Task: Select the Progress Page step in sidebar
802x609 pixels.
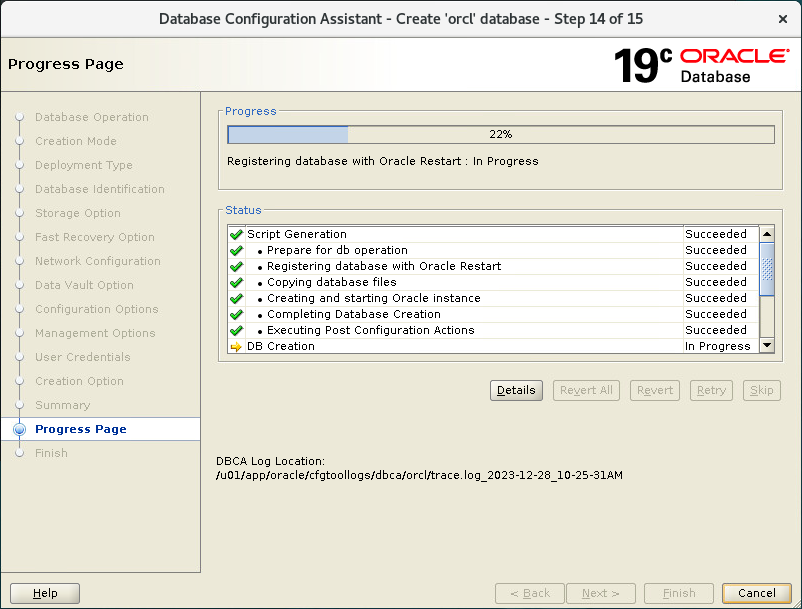Action: pyautogui.click(x=81, y=430)
